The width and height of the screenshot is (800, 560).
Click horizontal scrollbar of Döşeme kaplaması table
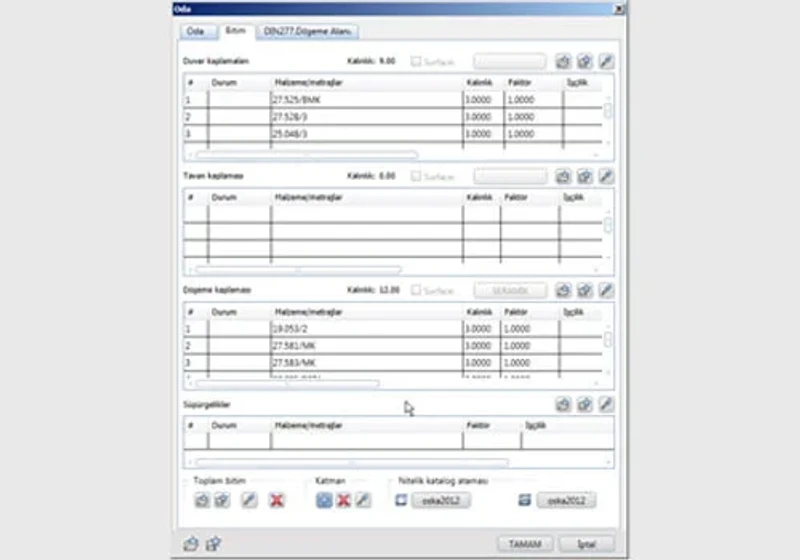coord(287,384)
